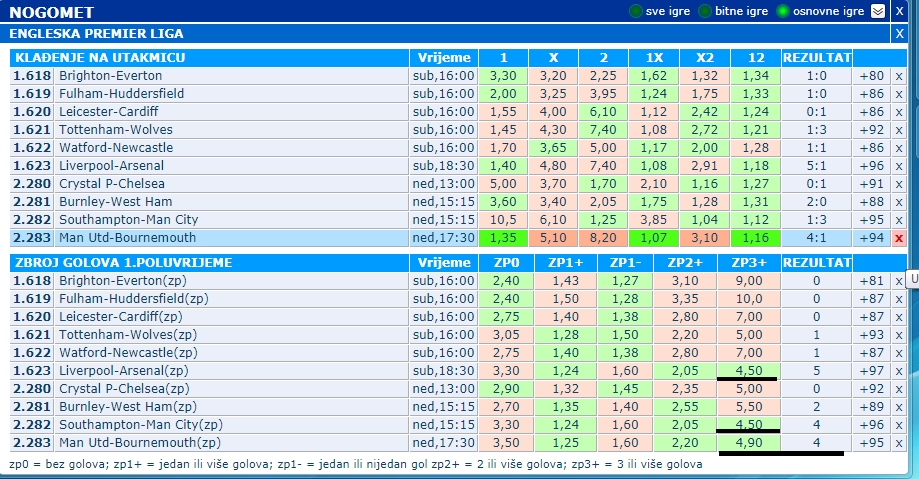
Task: Remove the Southampton-Man City match row using x
Action: [x=898, y=220]
